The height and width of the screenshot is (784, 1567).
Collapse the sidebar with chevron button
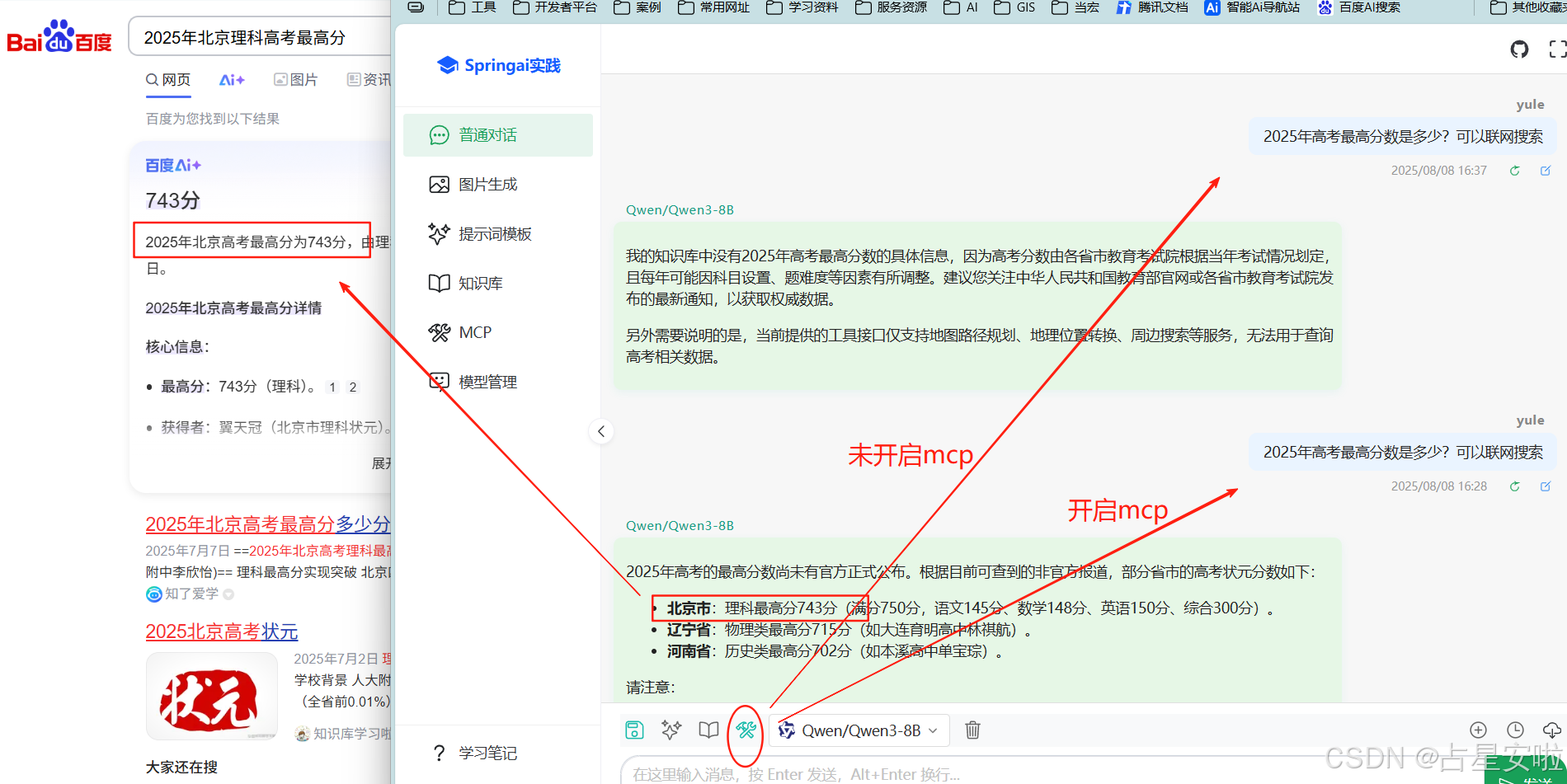pyautogui.click(x=601, y=431)
